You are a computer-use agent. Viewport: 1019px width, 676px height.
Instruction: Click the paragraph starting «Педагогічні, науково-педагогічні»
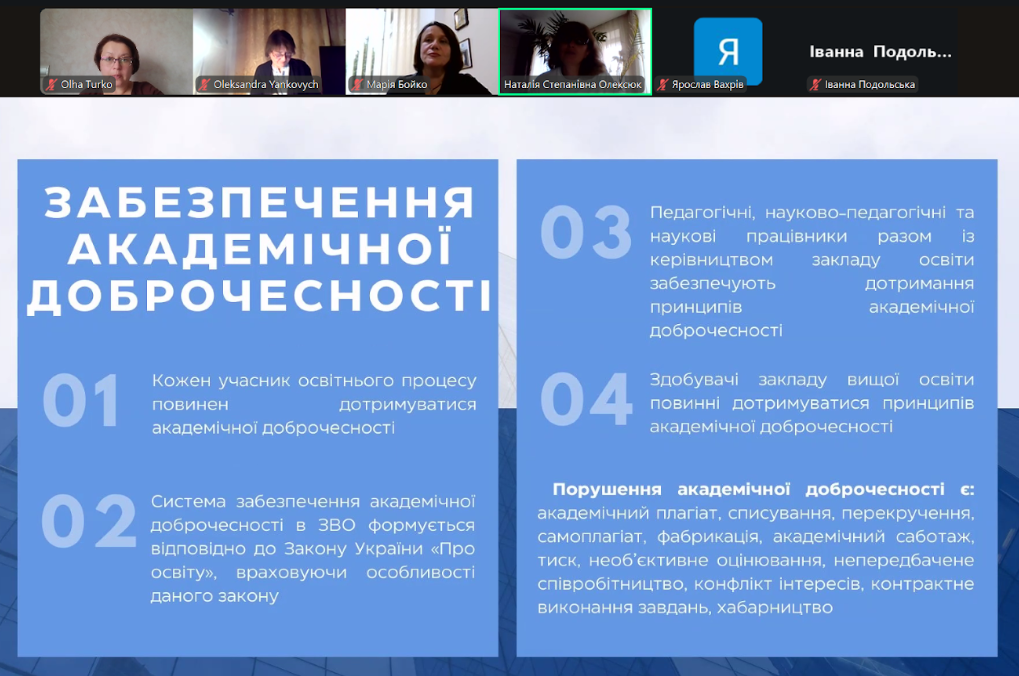[x=811, y=270]
